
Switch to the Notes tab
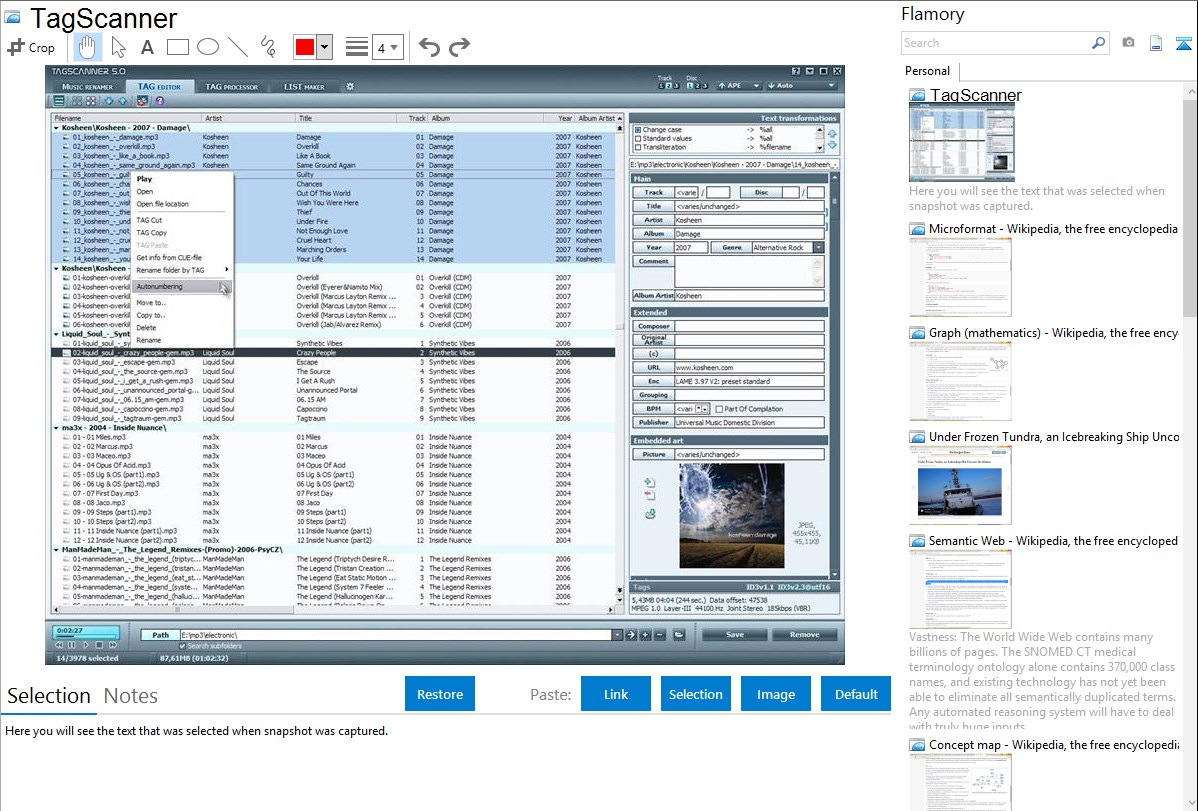(131, 696)
